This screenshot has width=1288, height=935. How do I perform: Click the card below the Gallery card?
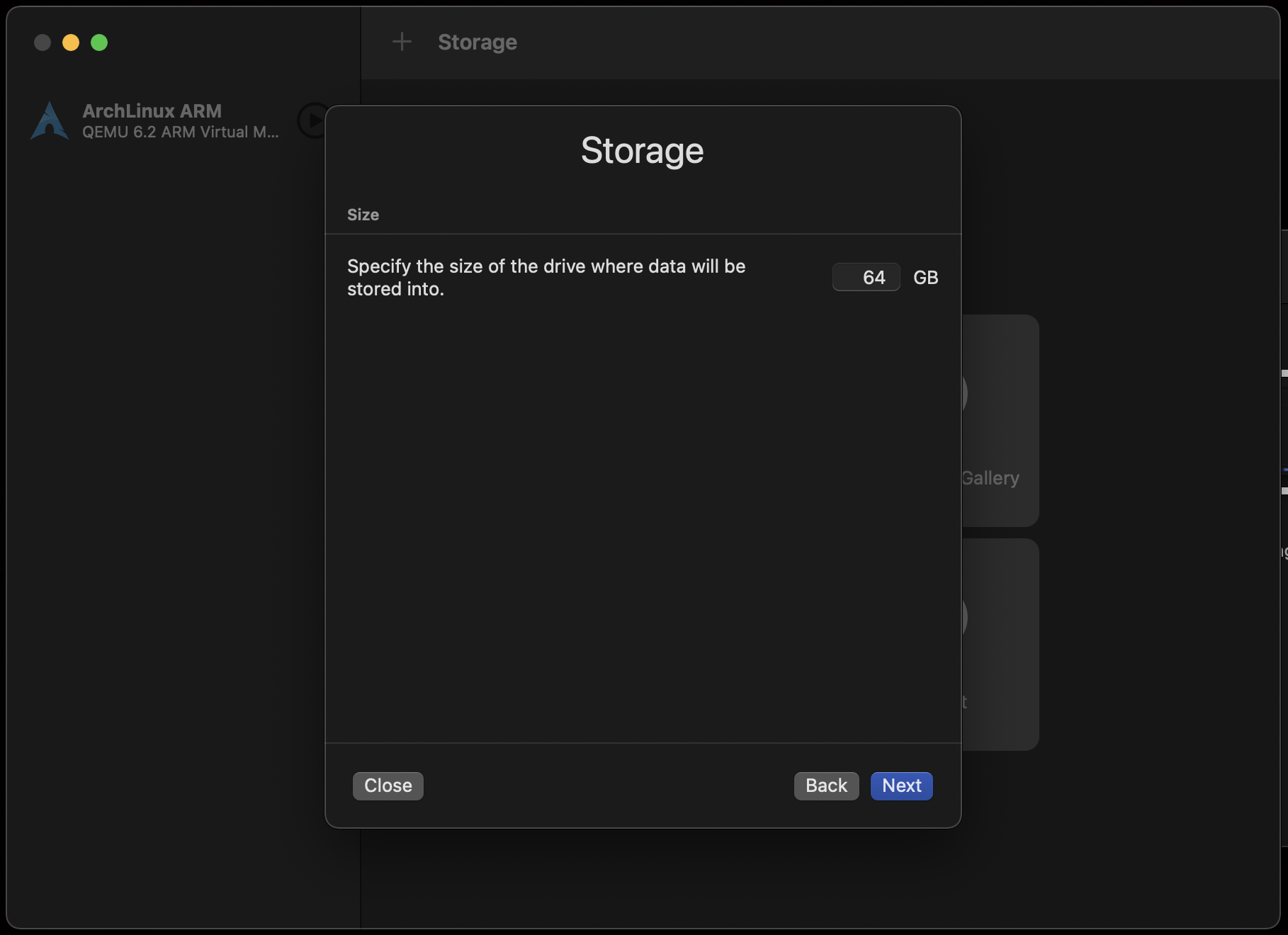[x=1000, y=645]
